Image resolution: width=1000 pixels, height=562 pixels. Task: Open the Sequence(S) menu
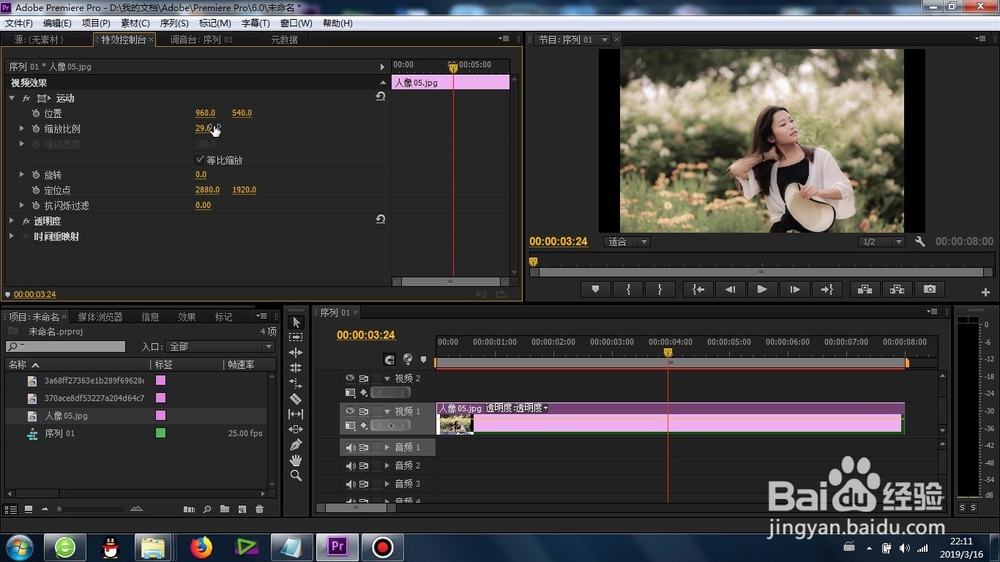[x=173, y=23]
